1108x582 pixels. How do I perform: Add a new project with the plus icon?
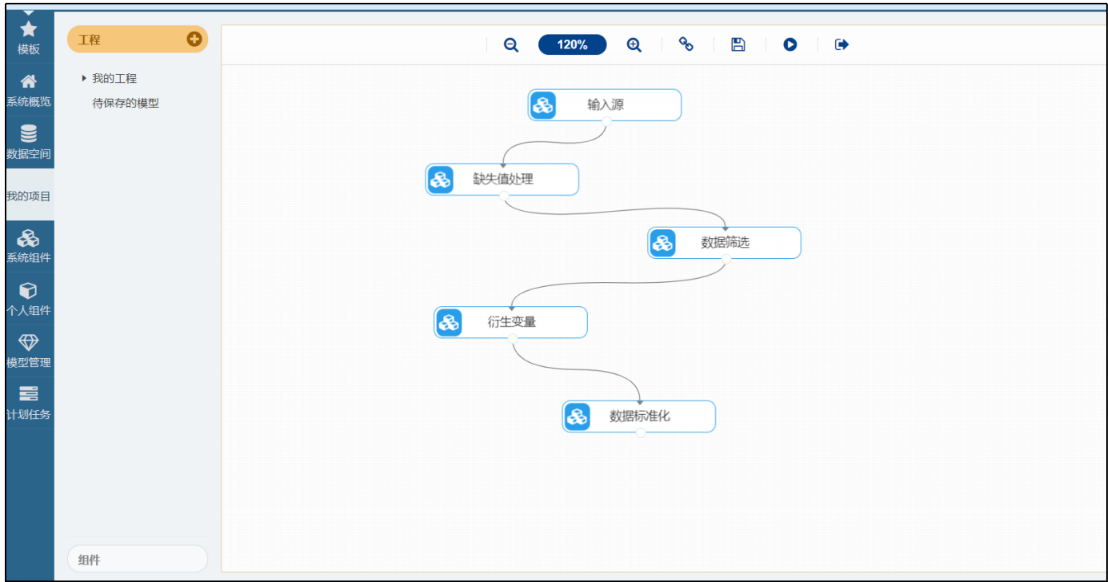194,39
